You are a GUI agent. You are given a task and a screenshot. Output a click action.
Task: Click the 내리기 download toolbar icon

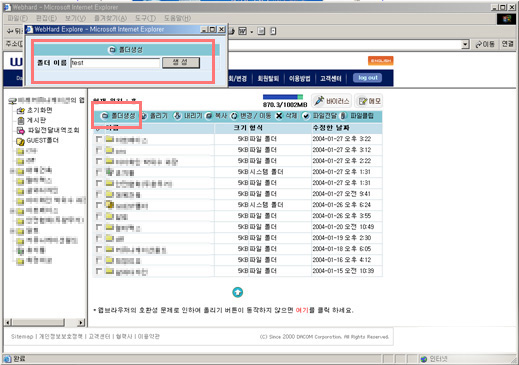[x=177, y=116]
